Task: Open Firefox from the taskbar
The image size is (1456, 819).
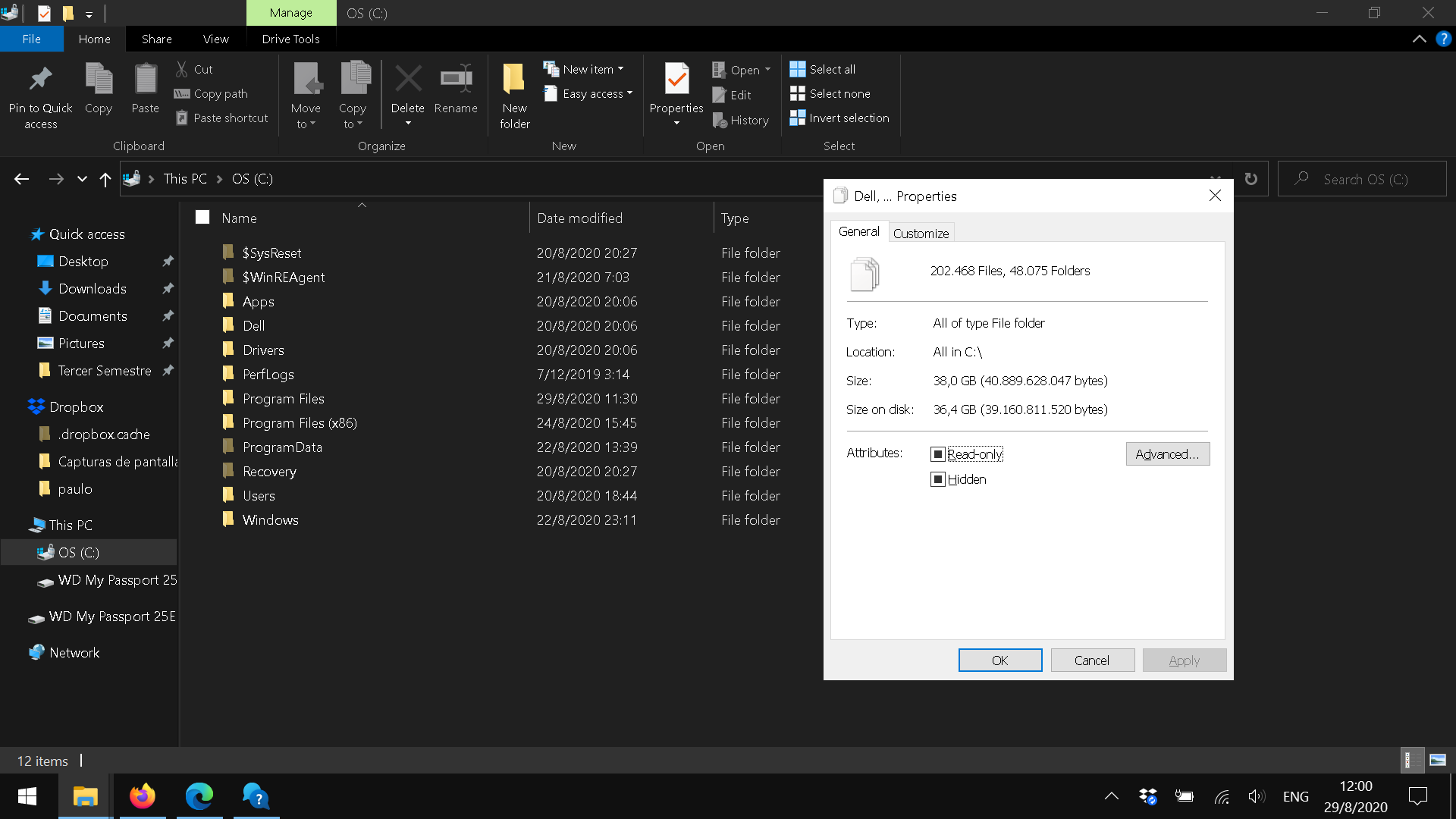Action: (x=142, y=796)
